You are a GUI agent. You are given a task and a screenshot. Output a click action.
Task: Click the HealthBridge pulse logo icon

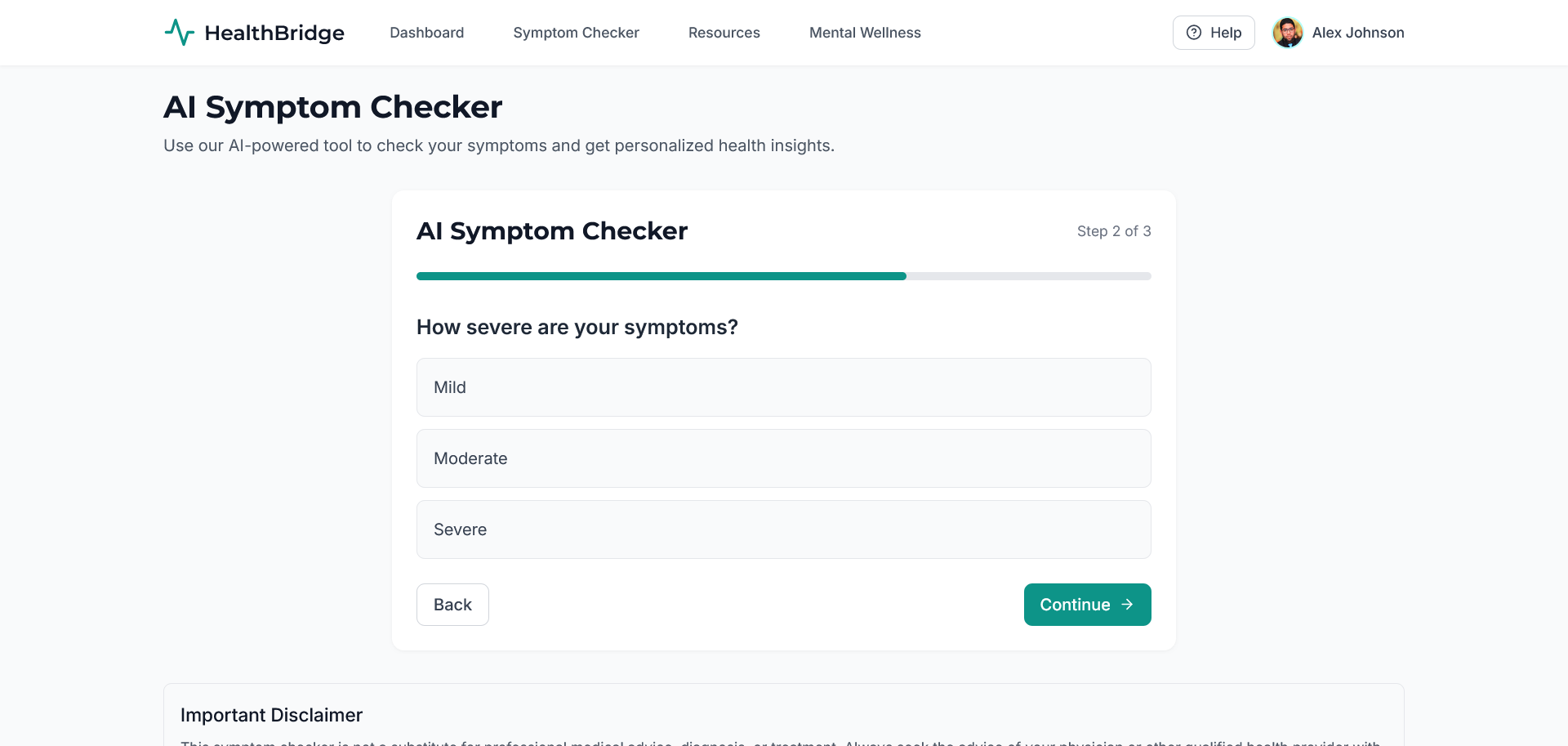pyautogui.click(x=179, y=33)
